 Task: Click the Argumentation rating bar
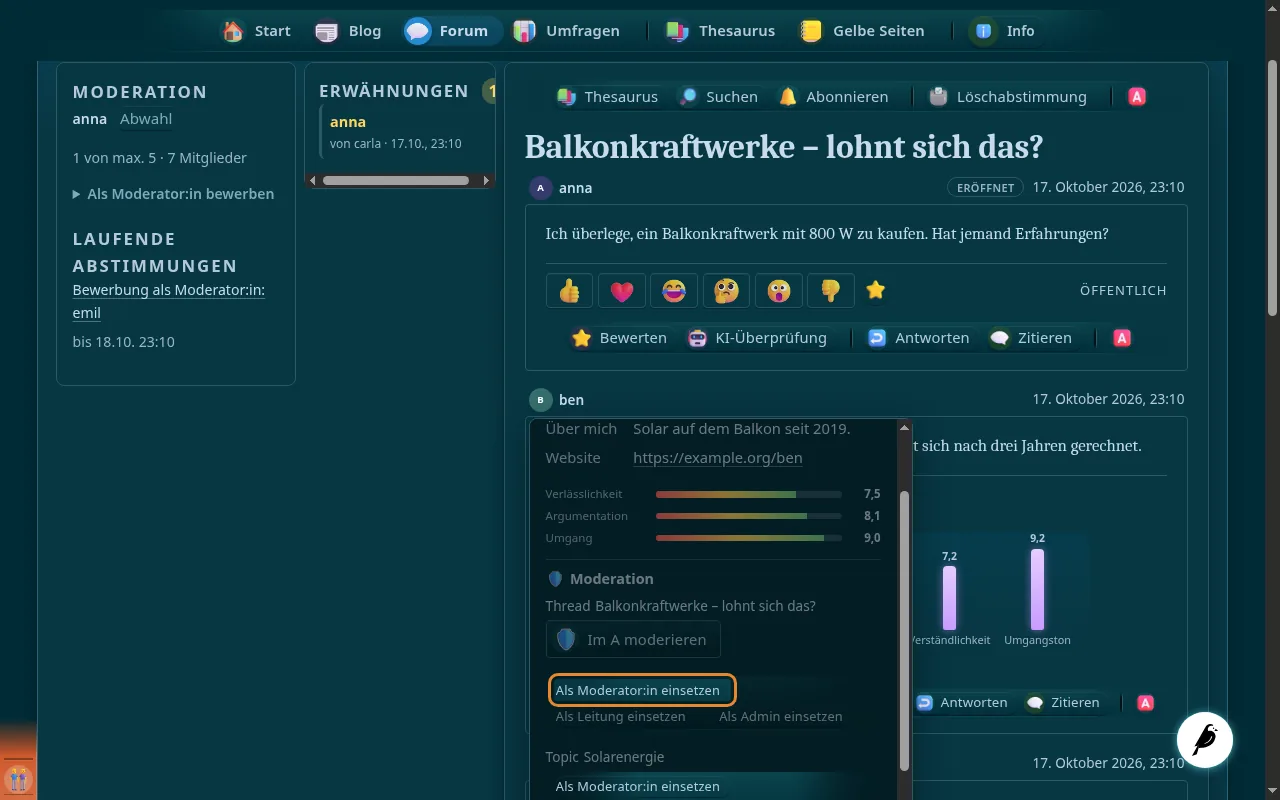click(748, 516)
